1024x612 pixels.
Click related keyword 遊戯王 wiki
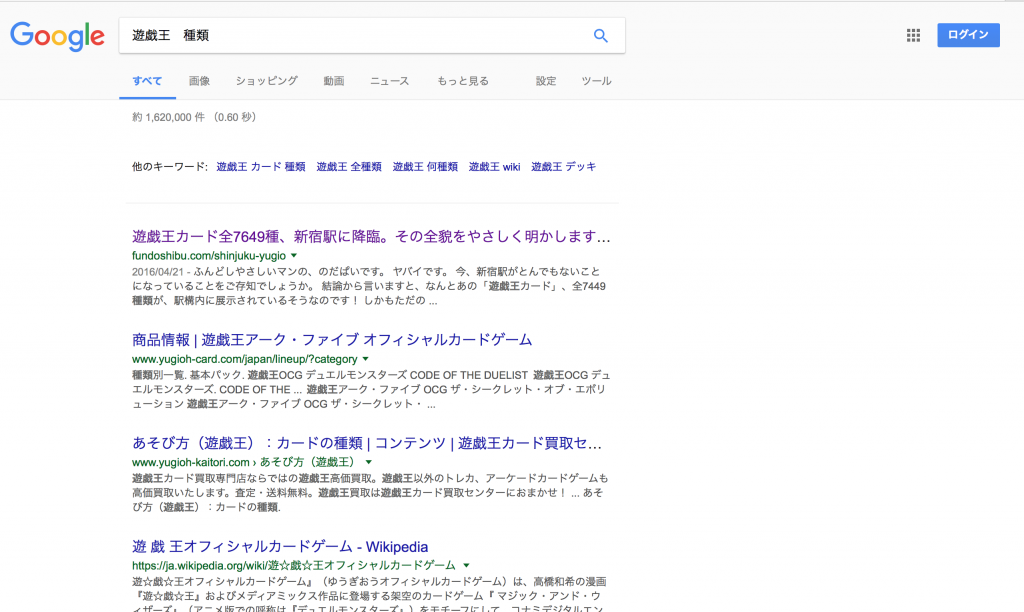click(494, 167)
